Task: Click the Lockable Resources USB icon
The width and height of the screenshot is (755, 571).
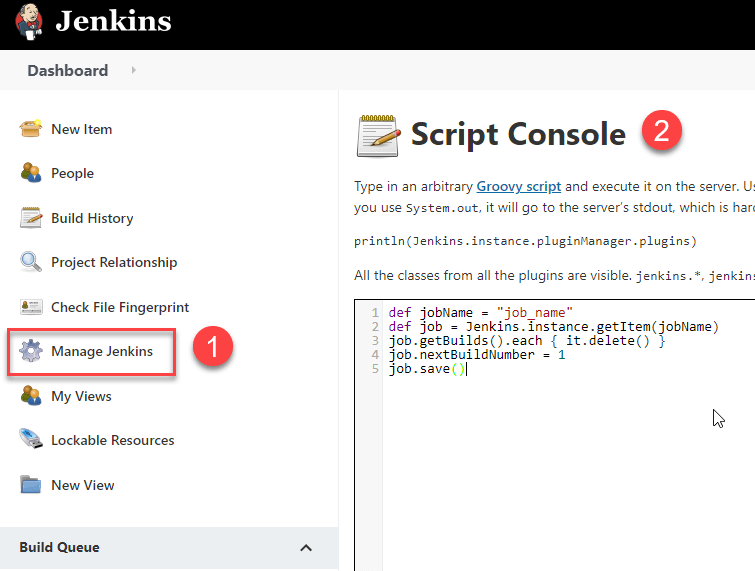Action: [31, 439]
